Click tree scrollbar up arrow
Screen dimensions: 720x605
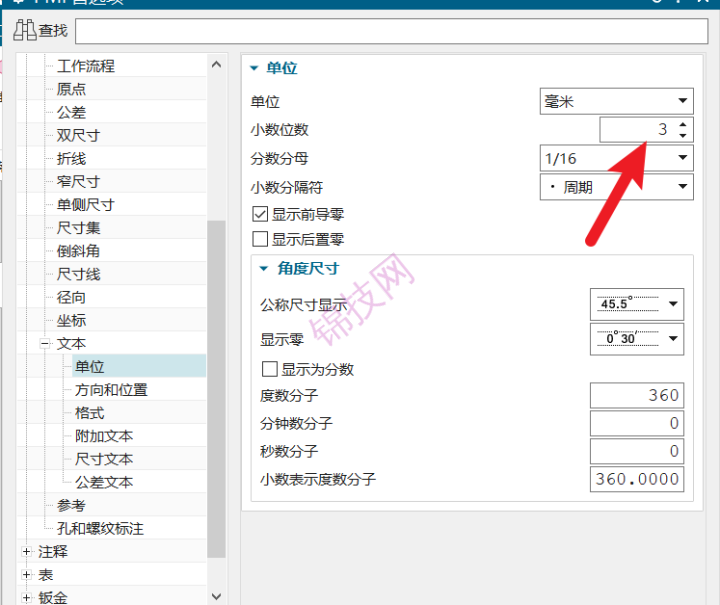click(216, 65)
